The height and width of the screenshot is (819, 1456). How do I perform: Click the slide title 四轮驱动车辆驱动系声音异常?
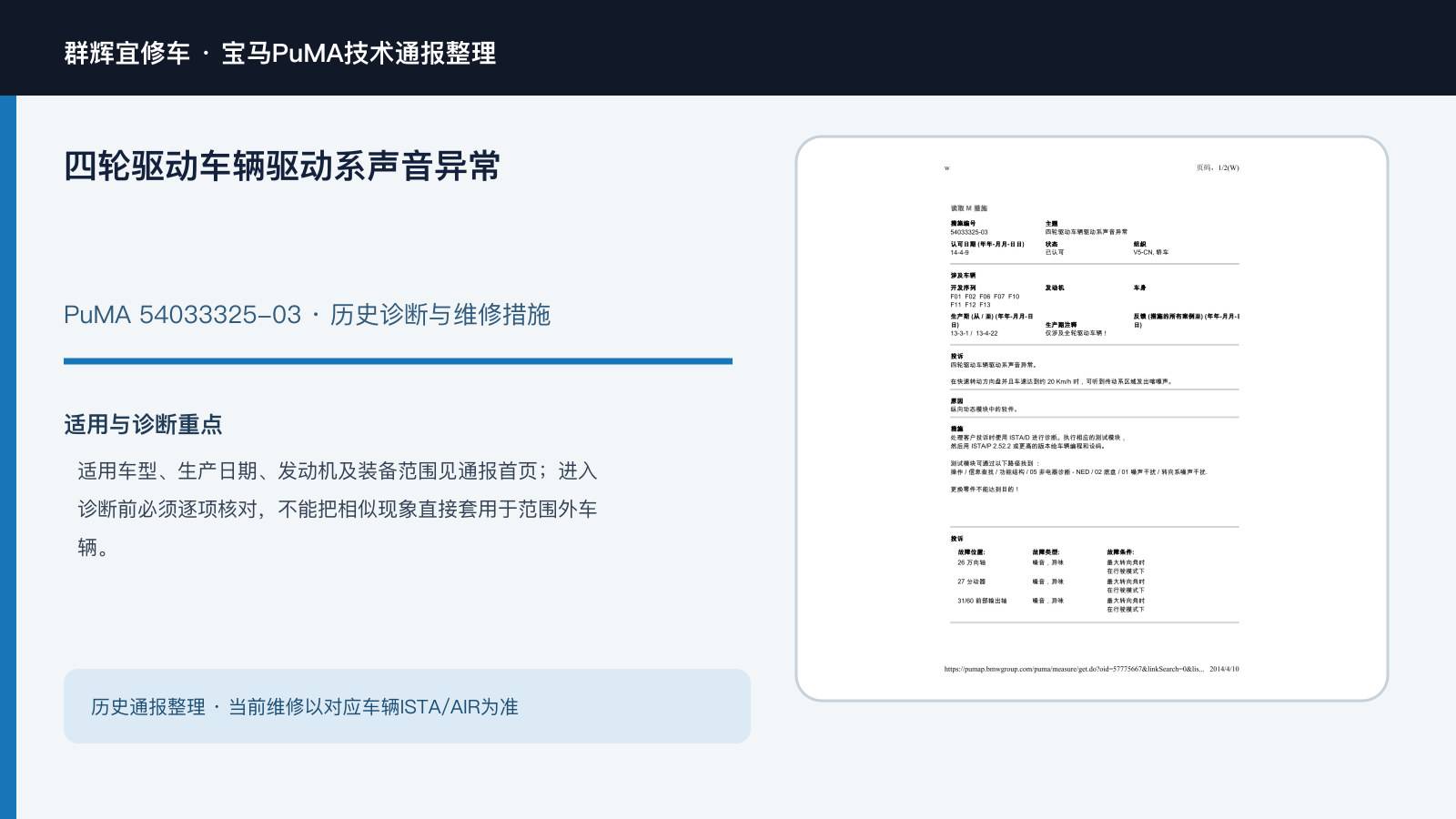coord(282,167)
